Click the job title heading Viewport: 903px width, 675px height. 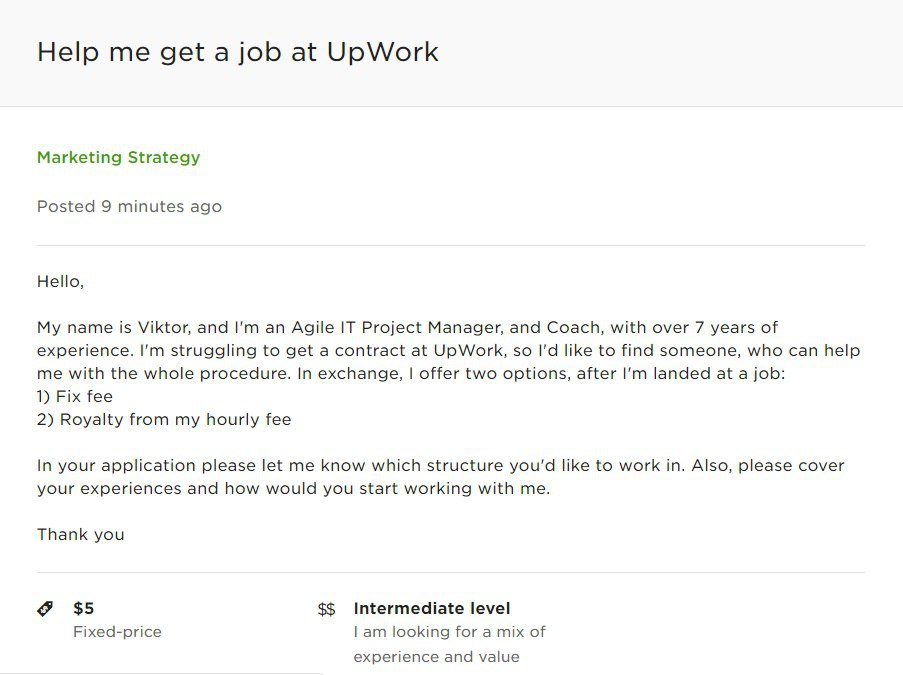pos(237,52)
